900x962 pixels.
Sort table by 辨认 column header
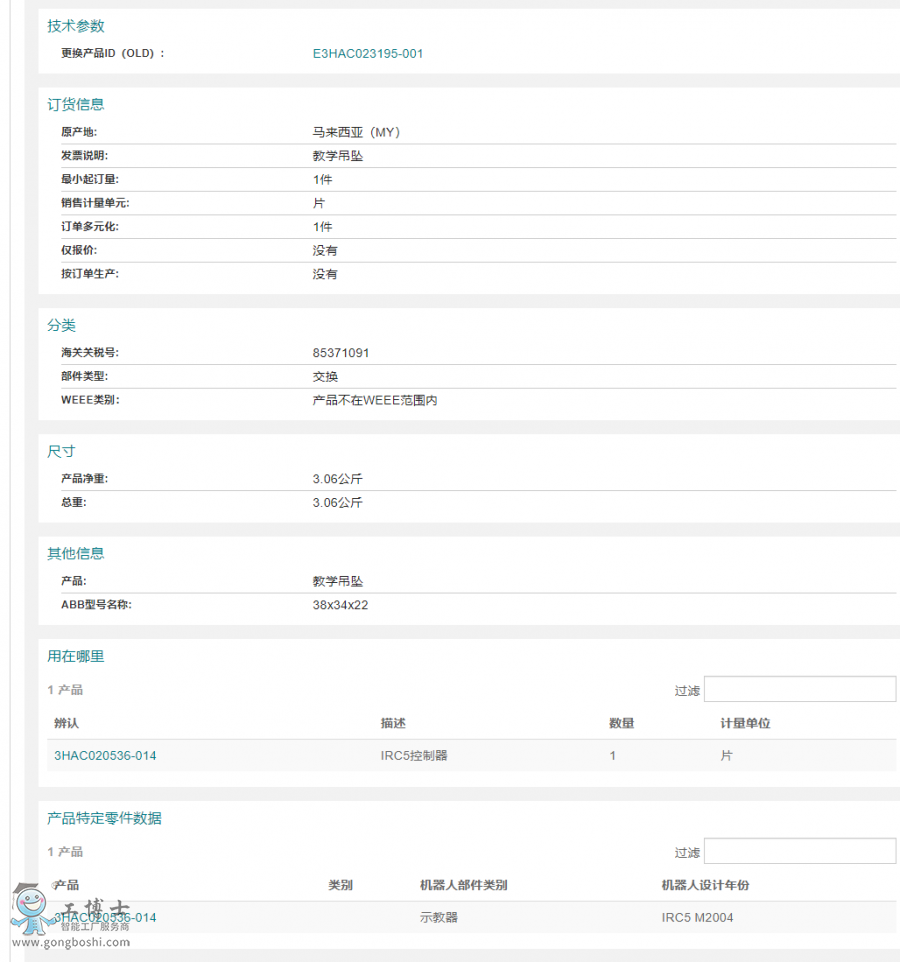[64, 722]
